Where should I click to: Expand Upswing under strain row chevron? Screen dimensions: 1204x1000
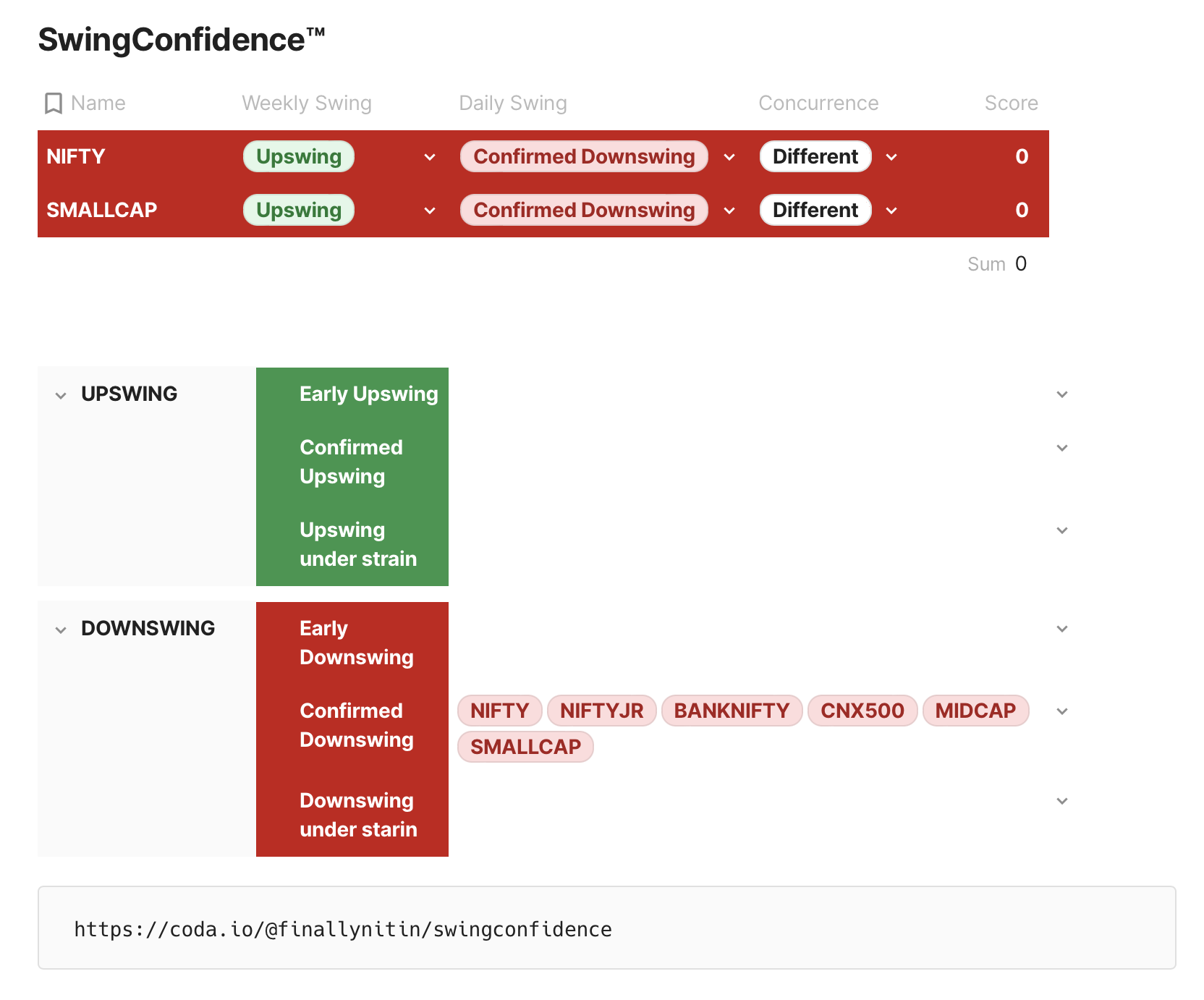click(x=1061, y=530)
